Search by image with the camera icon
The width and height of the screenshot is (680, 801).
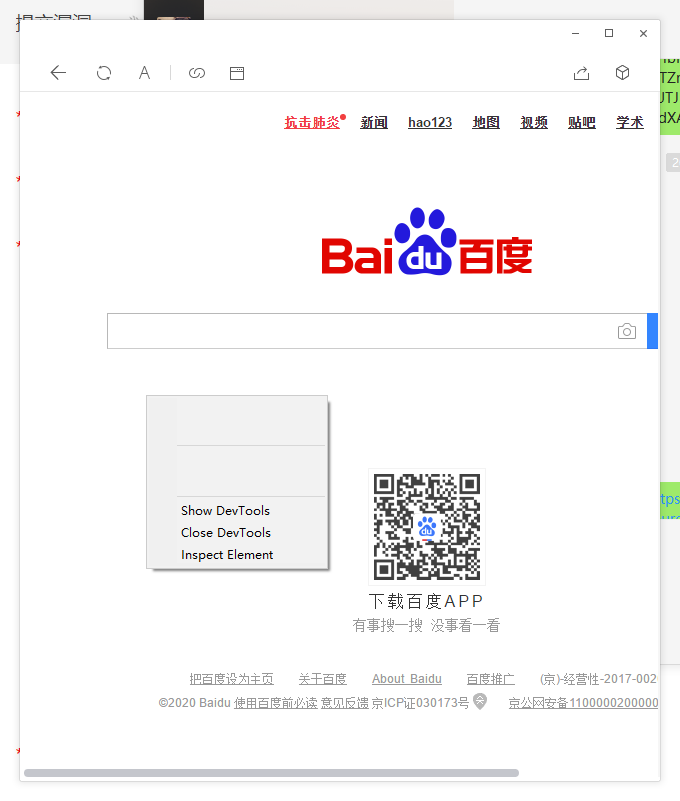click(627, 331)
